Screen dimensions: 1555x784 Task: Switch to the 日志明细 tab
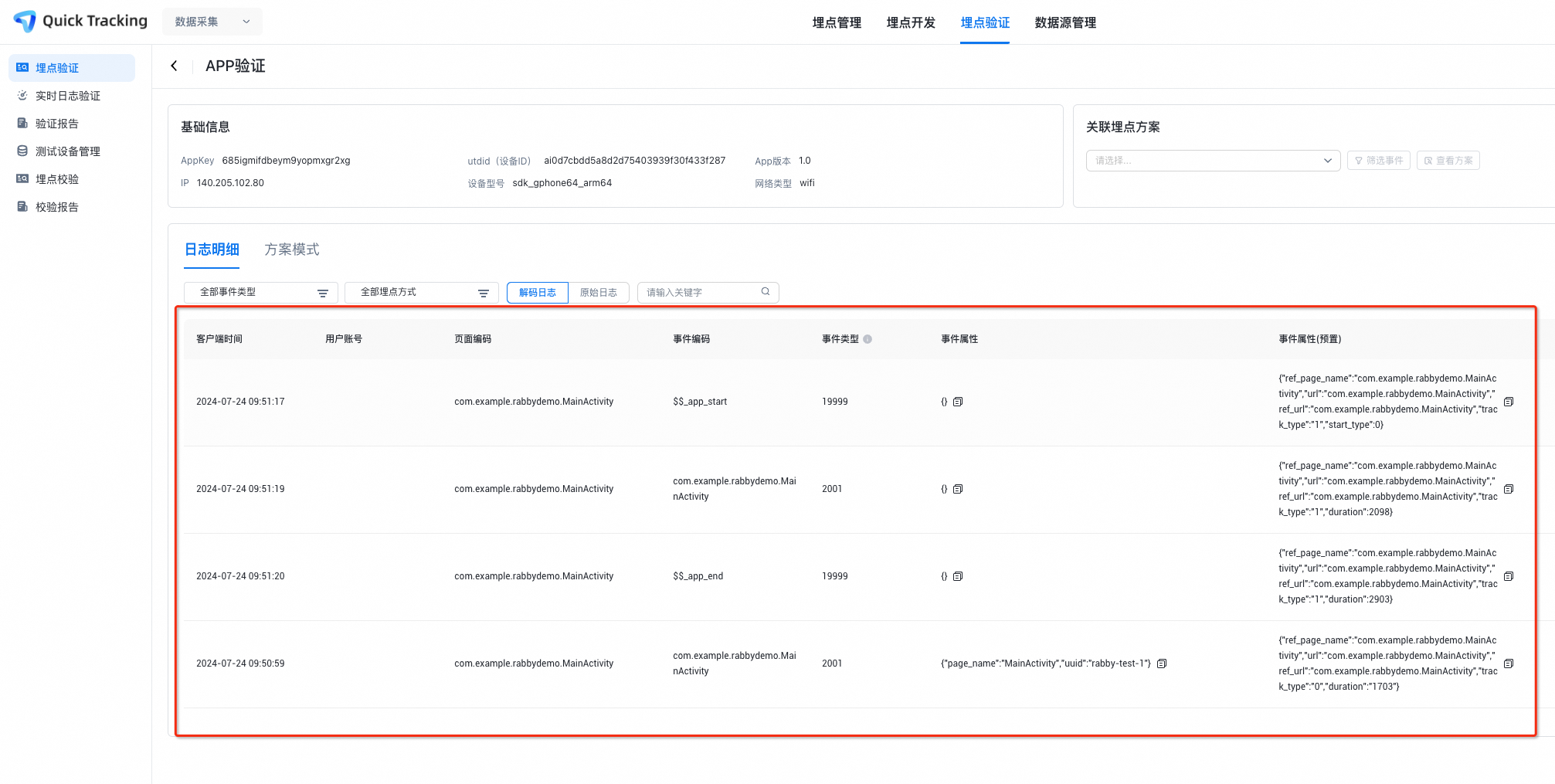coord(212,249)
